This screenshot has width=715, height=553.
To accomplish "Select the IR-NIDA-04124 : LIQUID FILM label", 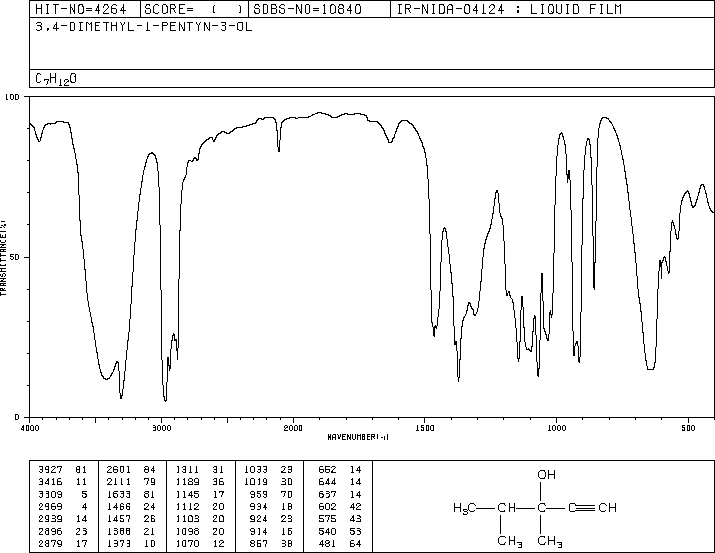I will click(509, 9).
